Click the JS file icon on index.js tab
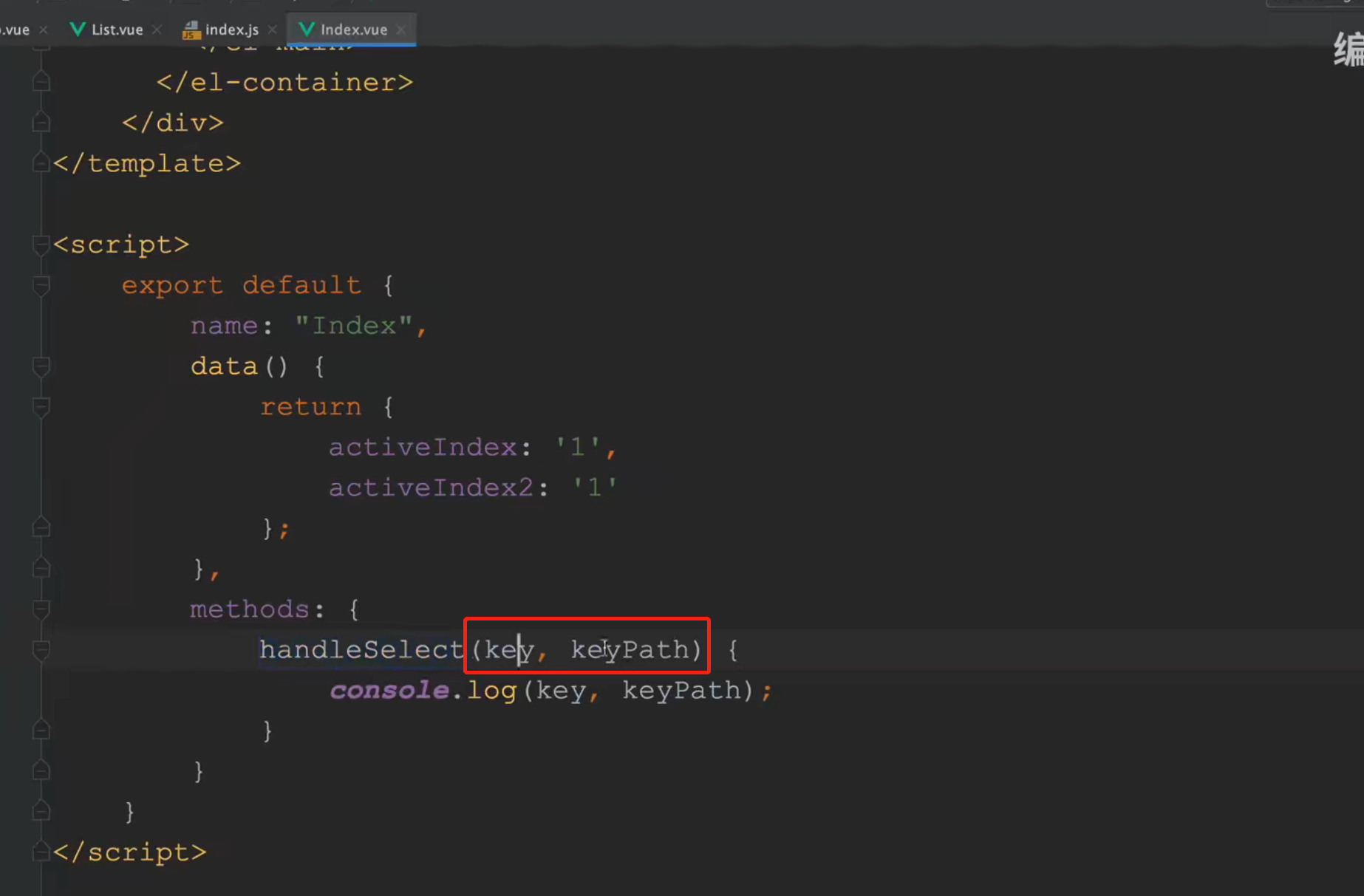 click(x=191, y=30)
